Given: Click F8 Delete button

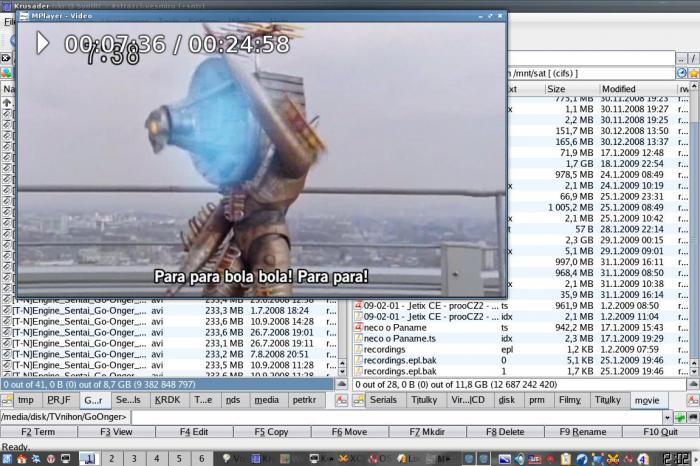Looking at the screenshot, I should (505, 432).
